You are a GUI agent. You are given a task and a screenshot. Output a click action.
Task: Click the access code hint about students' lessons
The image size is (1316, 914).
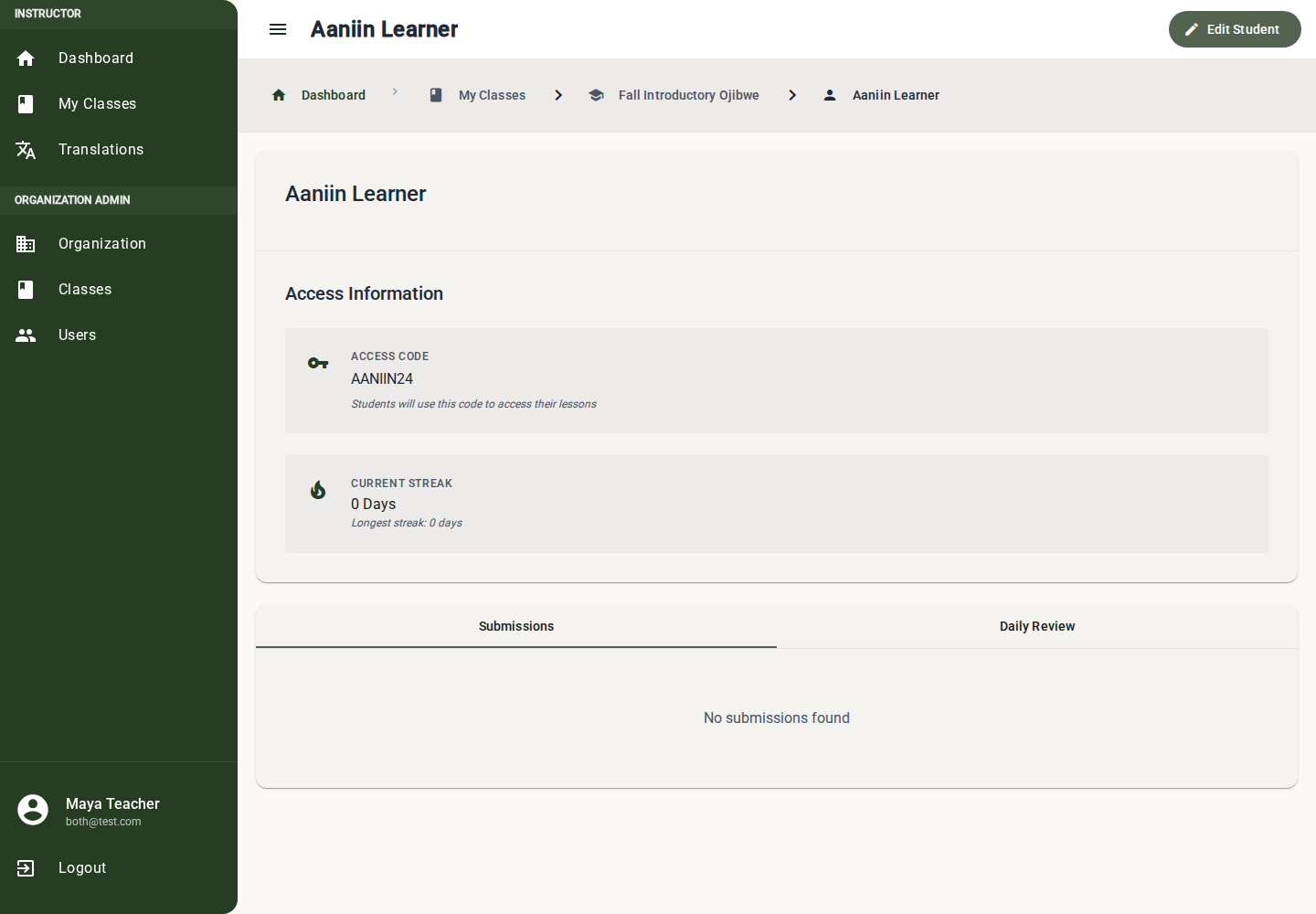point(473,404)
